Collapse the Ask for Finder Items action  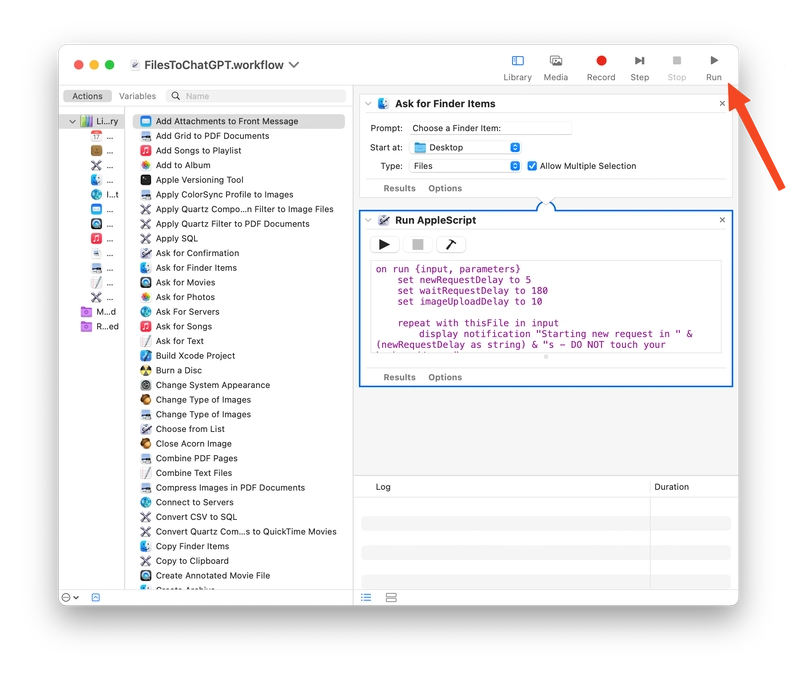[368, 104]
